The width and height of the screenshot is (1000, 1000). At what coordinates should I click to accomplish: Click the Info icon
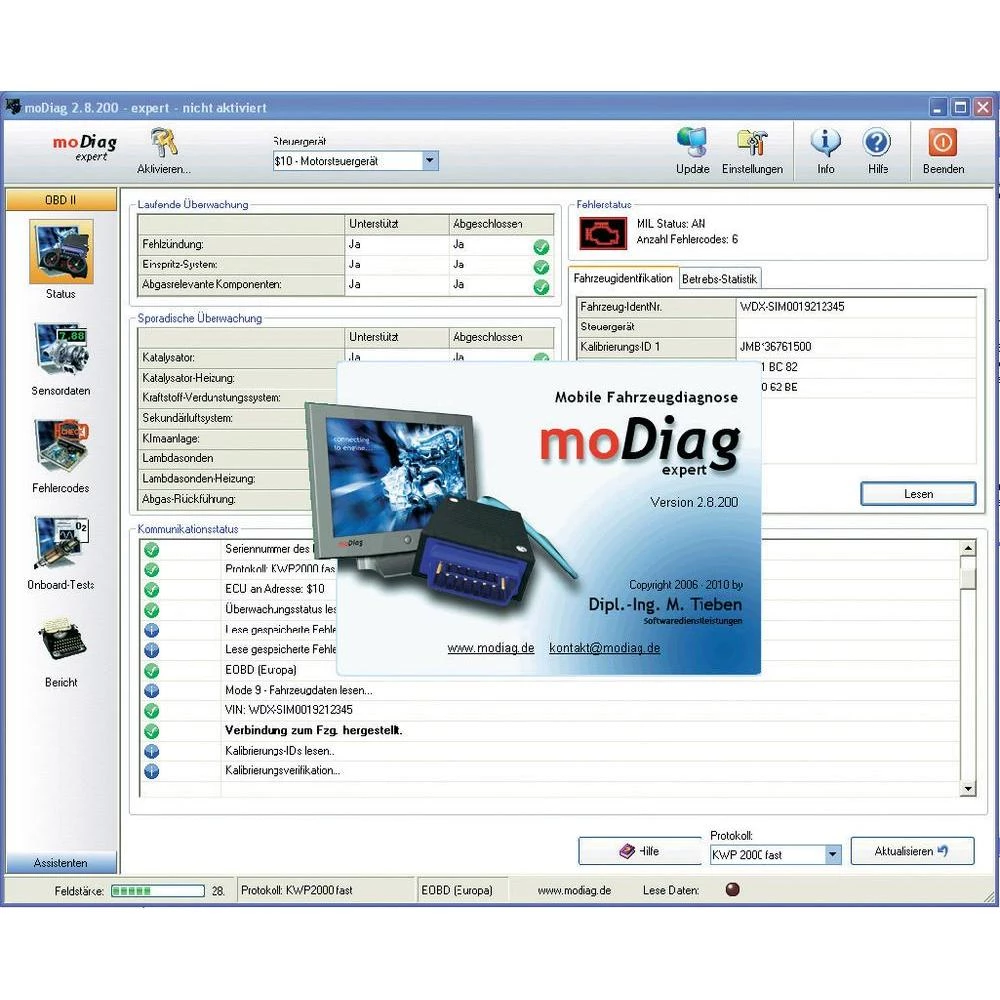[826, 143]
